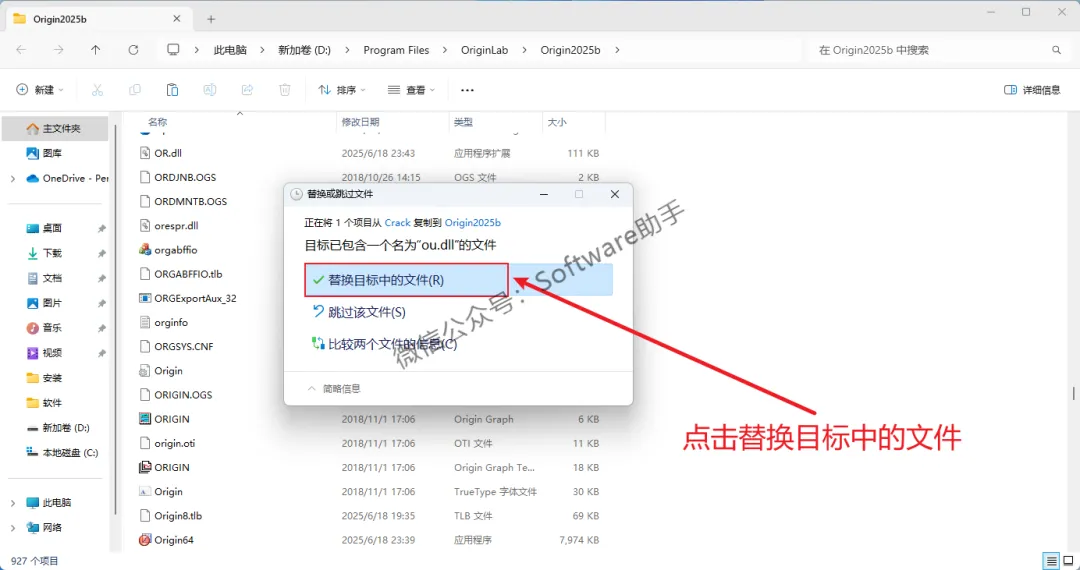This screenshot has height=570, width=1080.
Task: Click the search magnifier icon
Action: [1057, 50]
